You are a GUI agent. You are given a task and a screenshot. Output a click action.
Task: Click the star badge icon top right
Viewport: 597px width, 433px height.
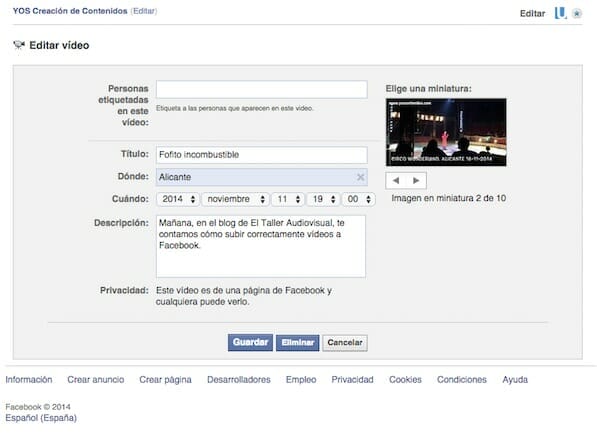pyautogui.click(x=577, y=14)
